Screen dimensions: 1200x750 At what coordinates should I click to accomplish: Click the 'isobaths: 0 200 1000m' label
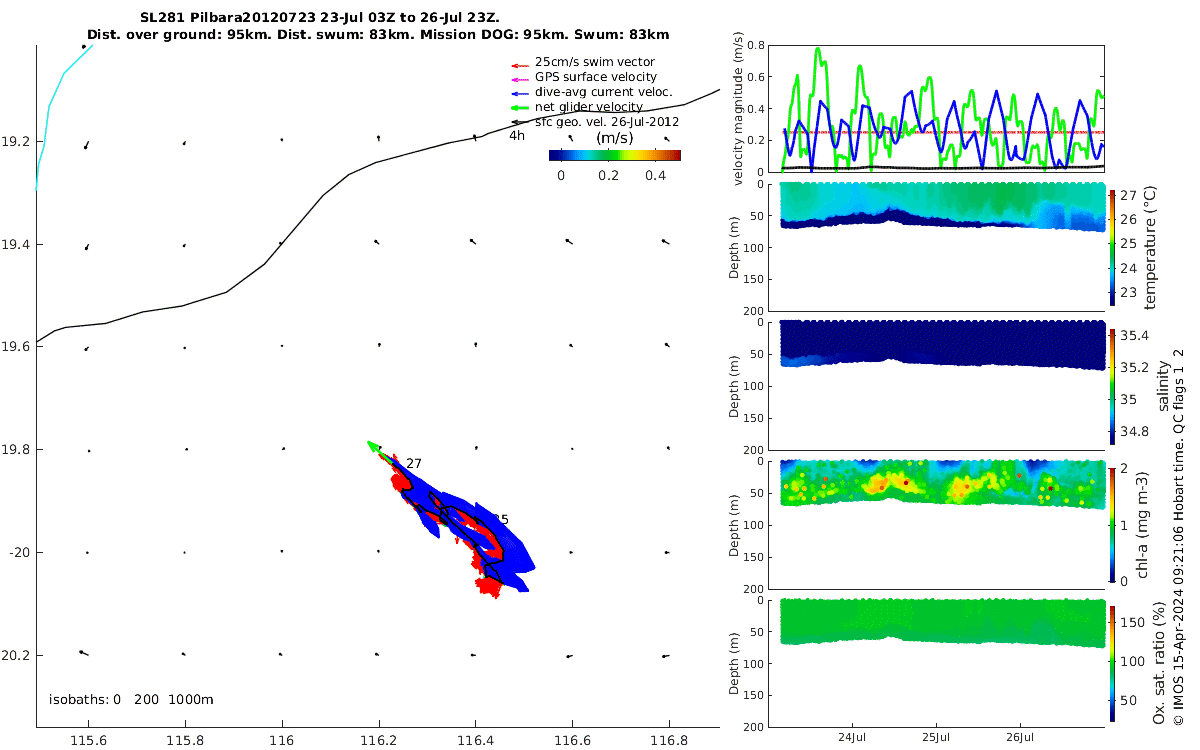(131, 699)
